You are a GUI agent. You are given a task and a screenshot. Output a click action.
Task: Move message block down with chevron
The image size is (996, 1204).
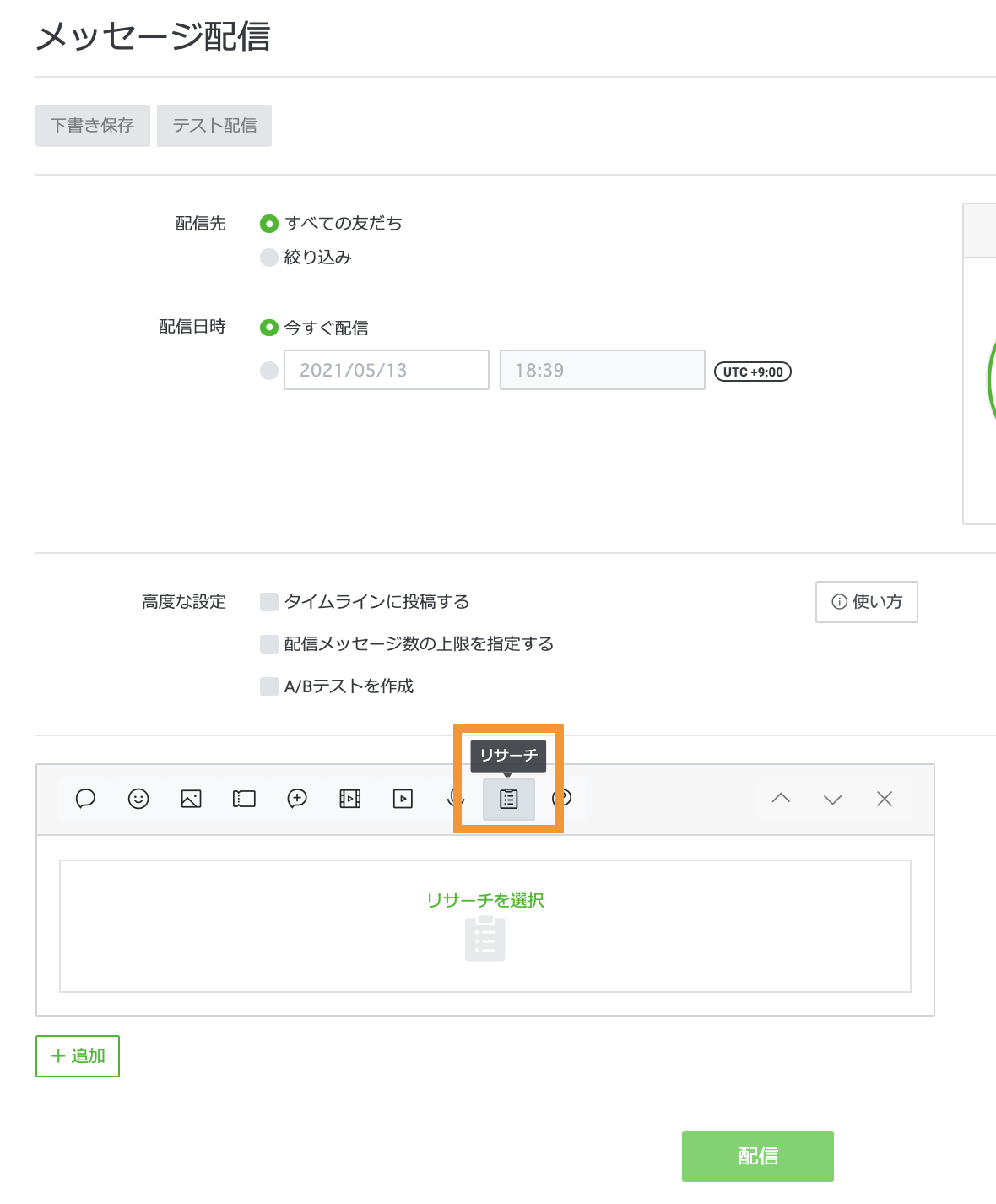pos(833,799)
